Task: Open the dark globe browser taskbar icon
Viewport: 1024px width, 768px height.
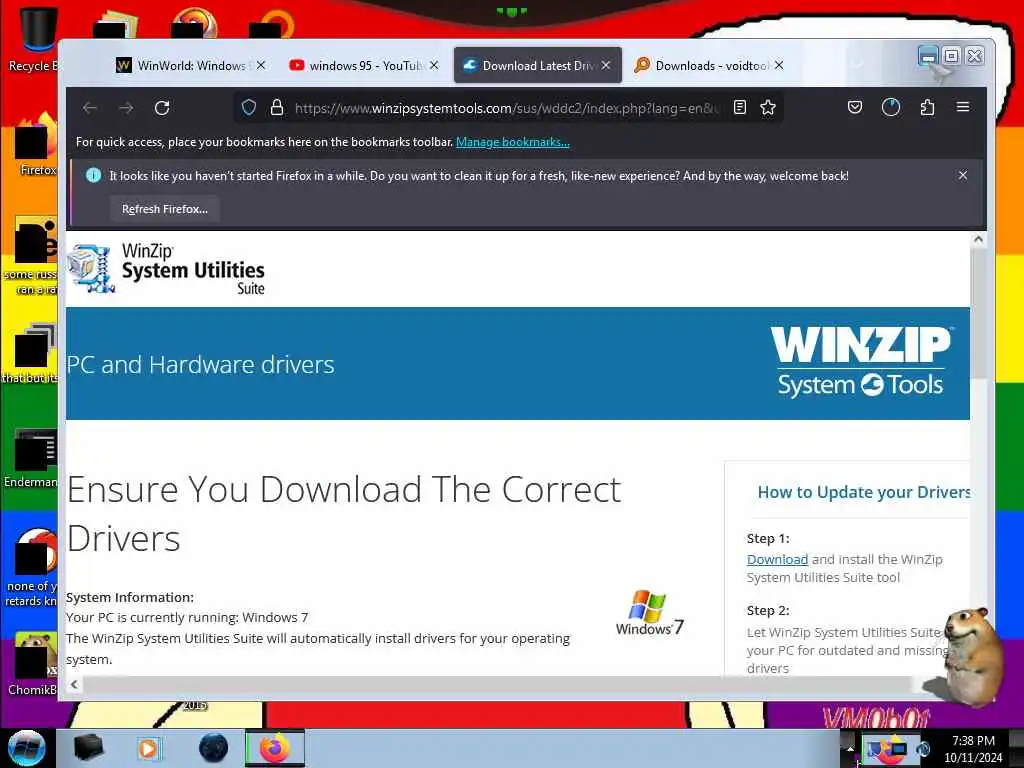Action: 214,748
